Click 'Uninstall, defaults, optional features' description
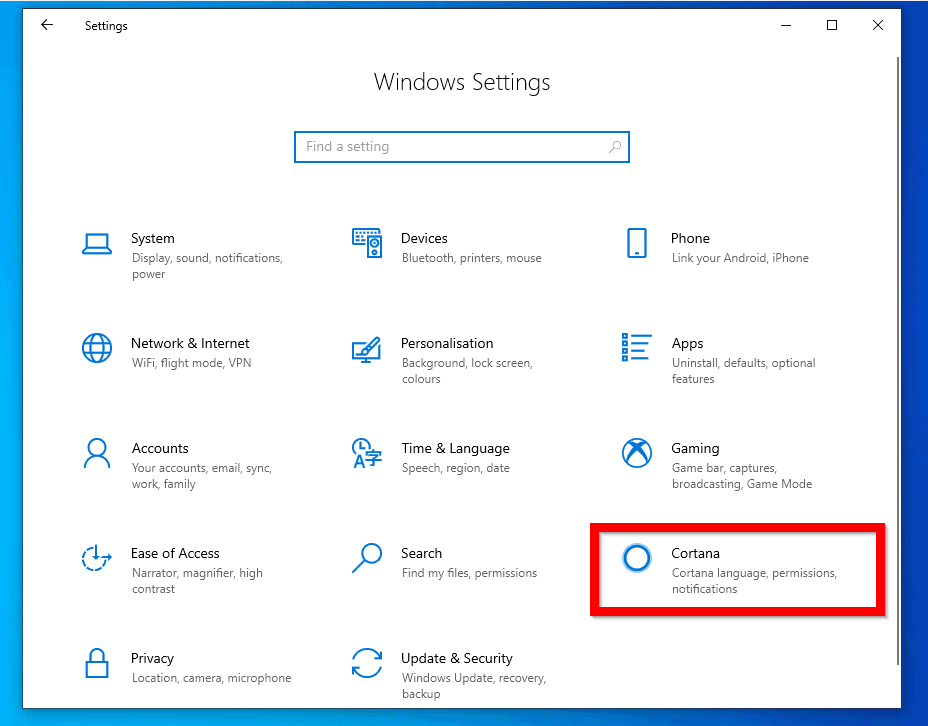The height and width of the screenshot is (726, 928). point(743,371)
